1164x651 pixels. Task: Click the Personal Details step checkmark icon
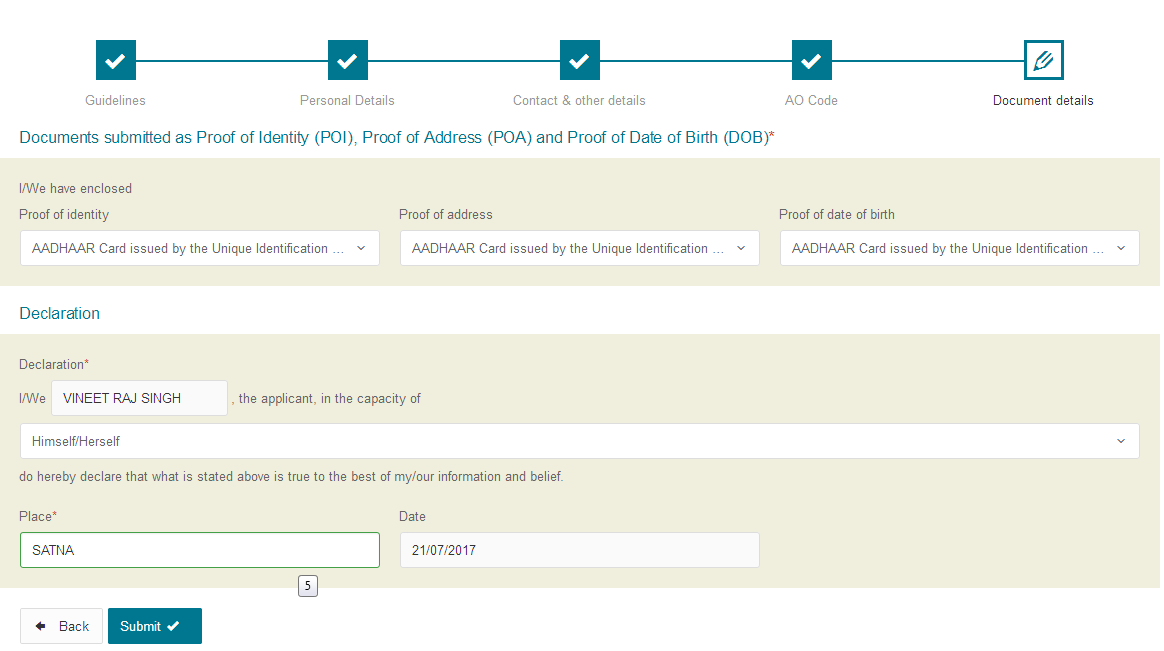[x=347, y=60]
